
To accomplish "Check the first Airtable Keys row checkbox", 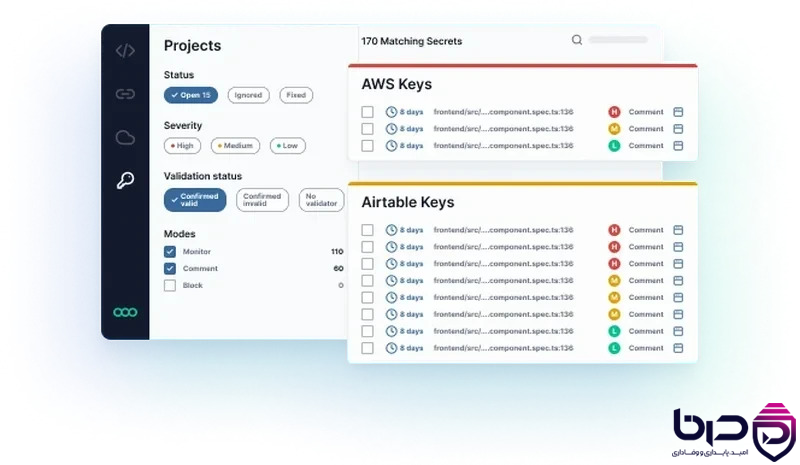I will 367,230.
